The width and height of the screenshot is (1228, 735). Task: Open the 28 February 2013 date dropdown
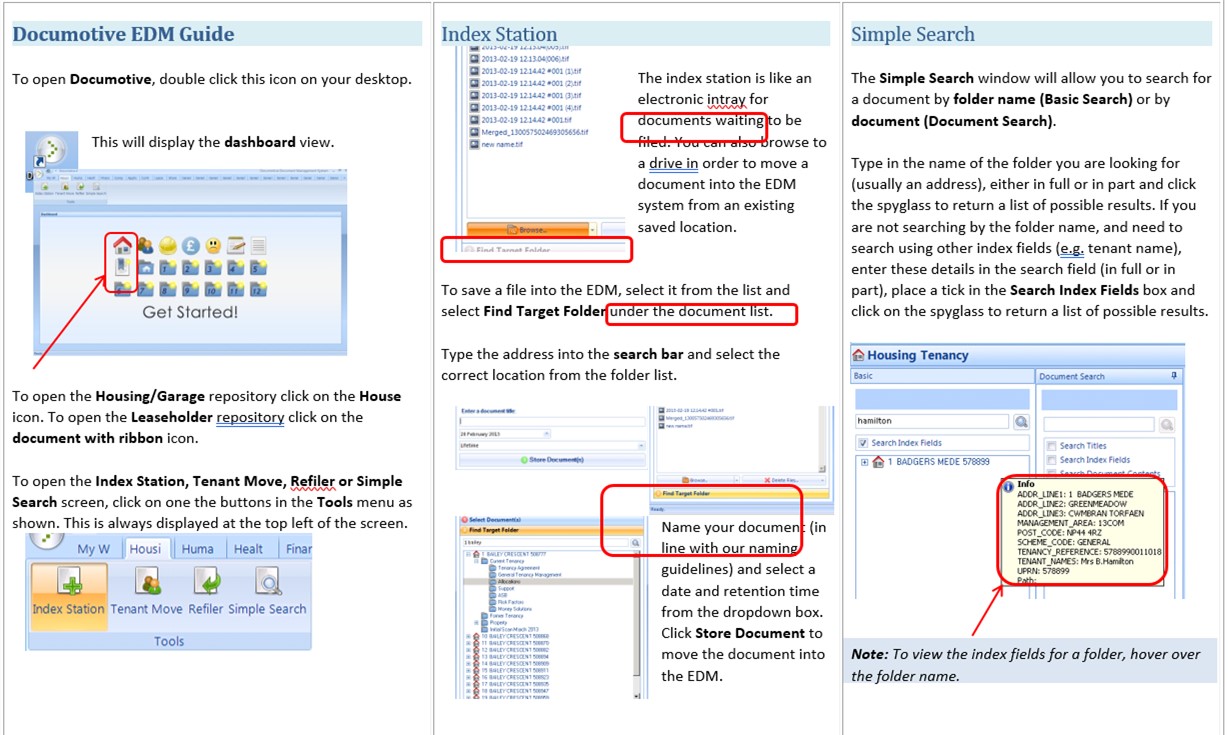click(546, 434)
